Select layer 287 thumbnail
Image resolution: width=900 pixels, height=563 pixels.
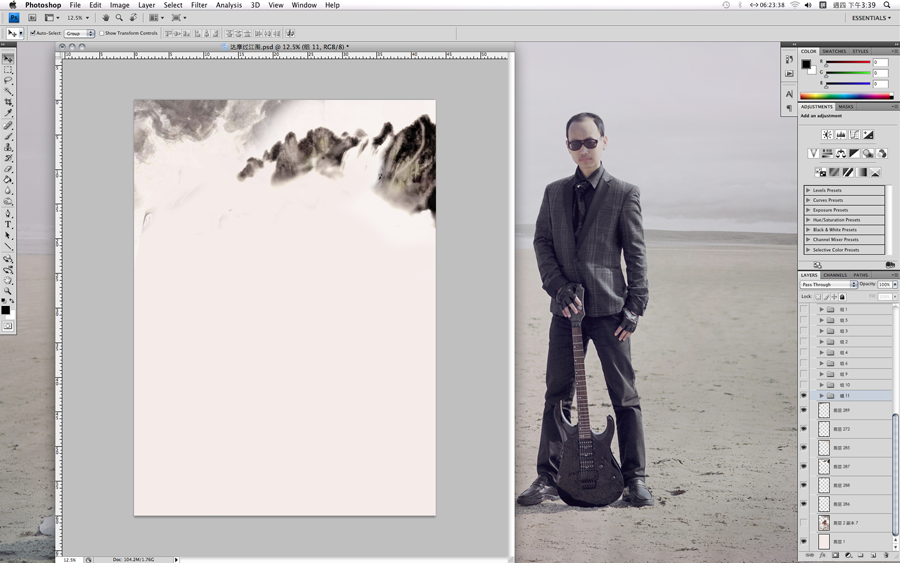(x=824, y=467)
